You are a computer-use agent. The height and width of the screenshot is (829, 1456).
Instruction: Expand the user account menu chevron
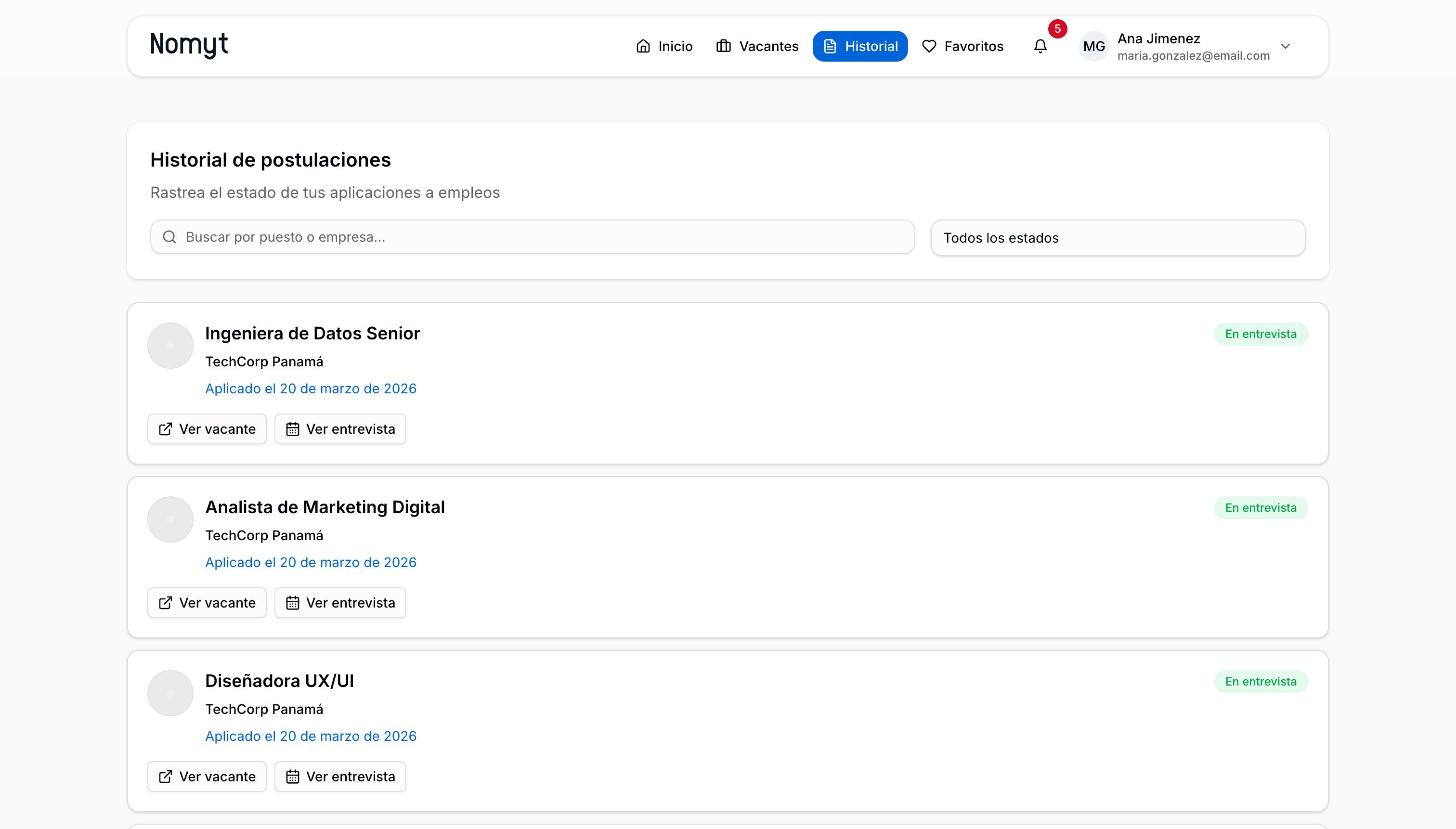pyautogui.click(x=1285, y=46)
